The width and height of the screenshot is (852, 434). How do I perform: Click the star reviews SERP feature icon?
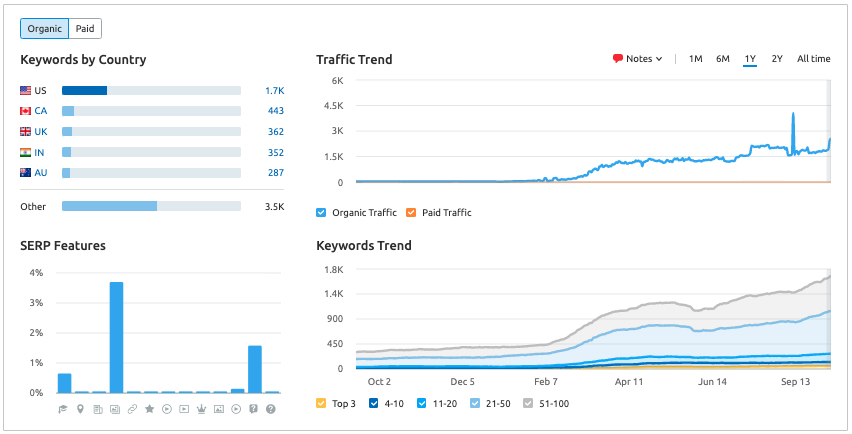150,409
